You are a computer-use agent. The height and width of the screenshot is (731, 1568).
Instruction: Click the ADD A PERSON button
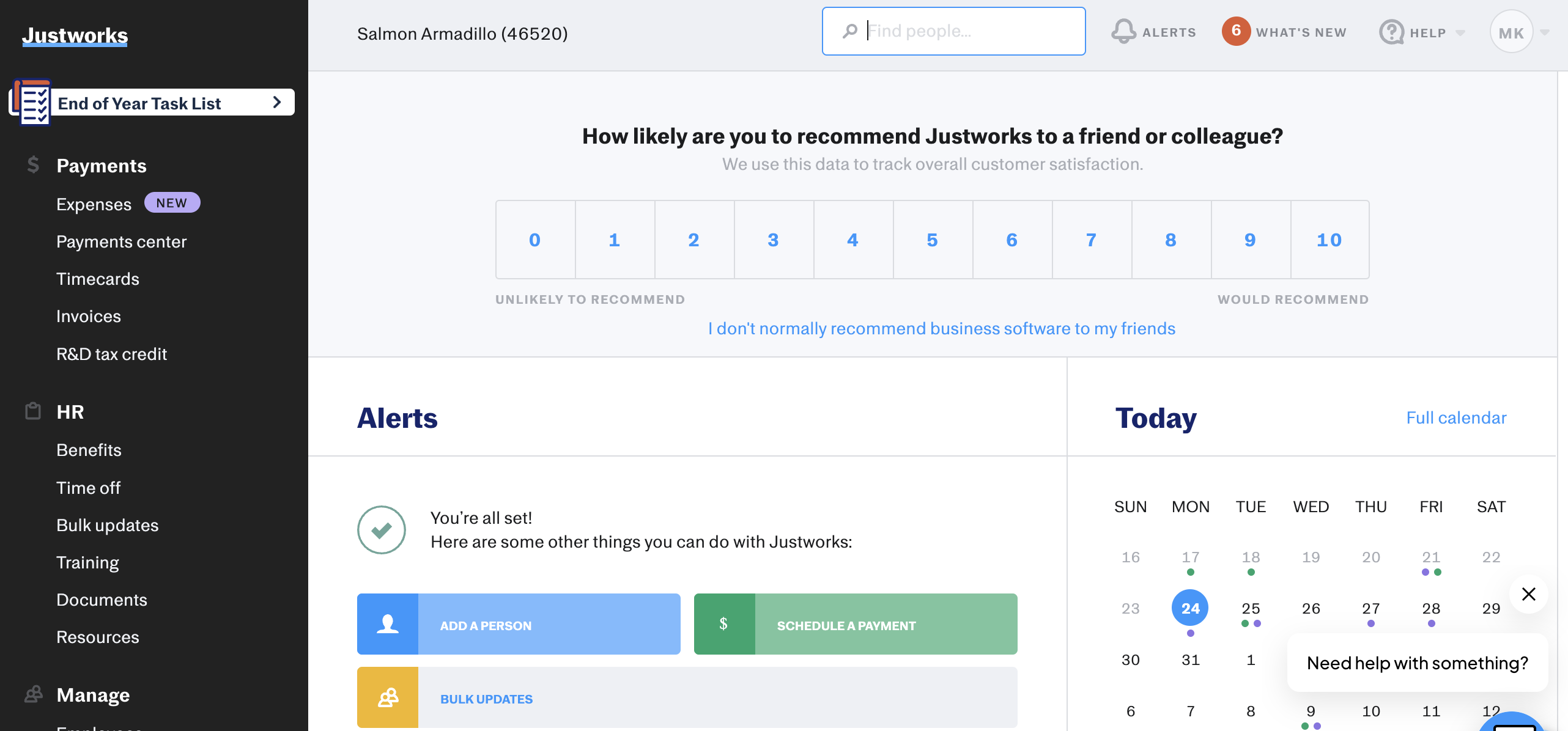tap(519, 624)
